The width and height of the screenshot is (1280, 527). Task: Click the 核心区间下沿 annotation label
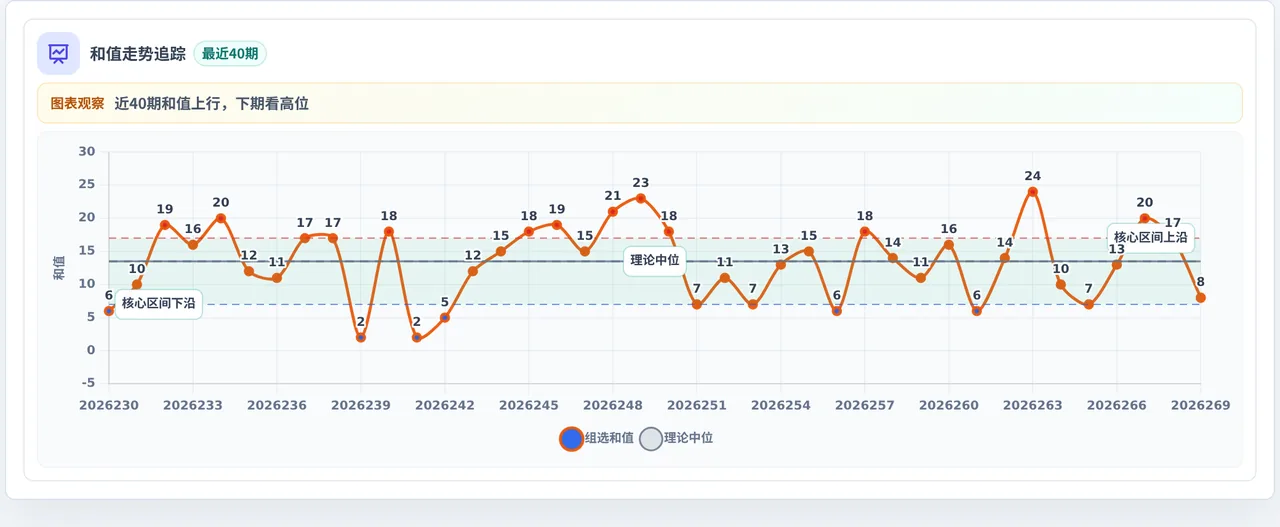point(159,303)
